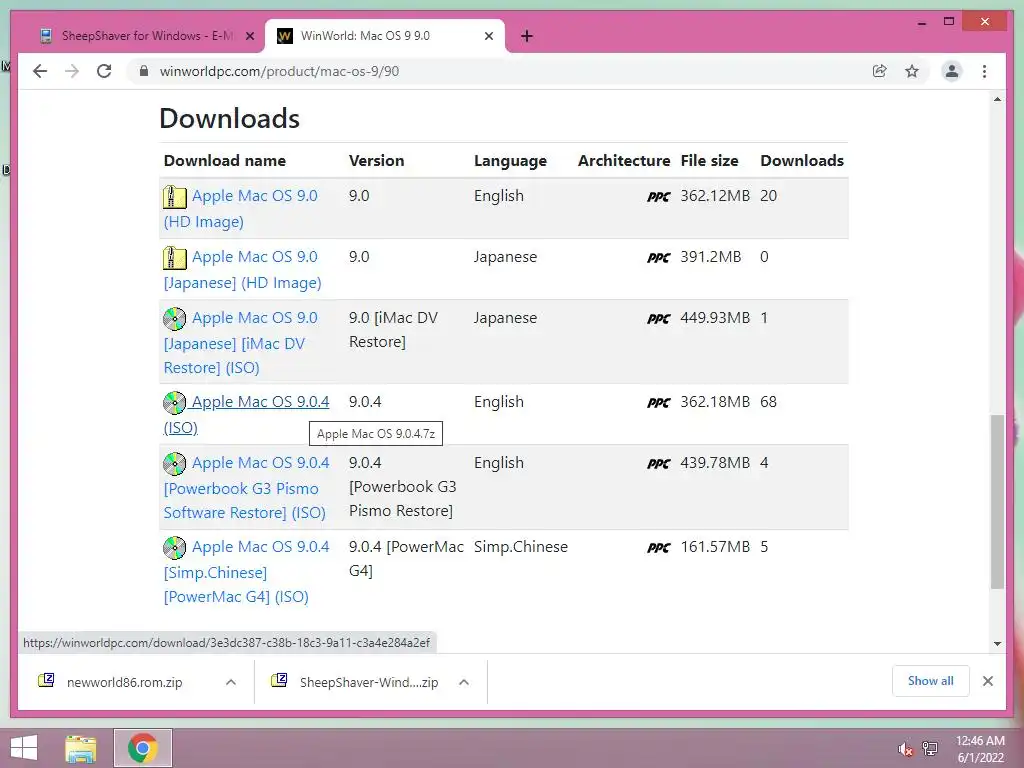1024x768 pixels.
Task: Click the Simp.Chinese language cell
Action: 520,547
